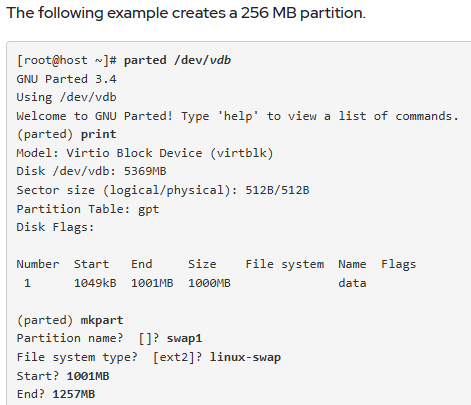The height and width of the screenshot is (405, 471).
Task: Click the 'GNU Parted 3.4' line
Action: (66, 79)
